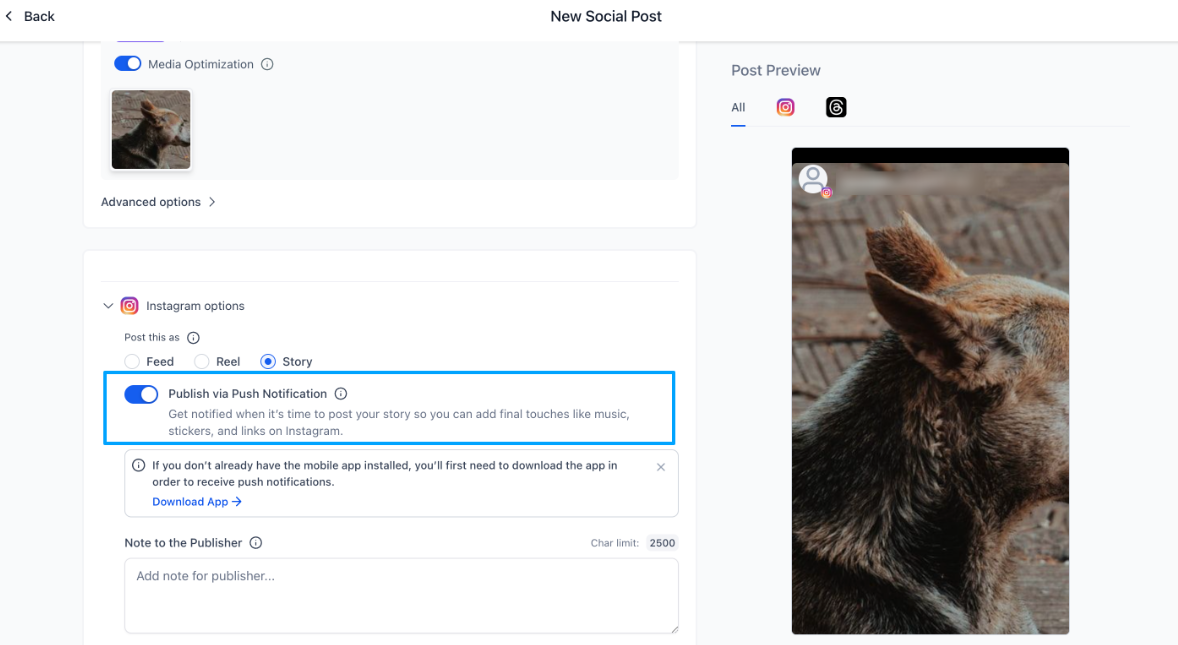Screen dimensions: 1178x645
Task: Click the profile avatar in the story preview
Action: click(813, 179)
